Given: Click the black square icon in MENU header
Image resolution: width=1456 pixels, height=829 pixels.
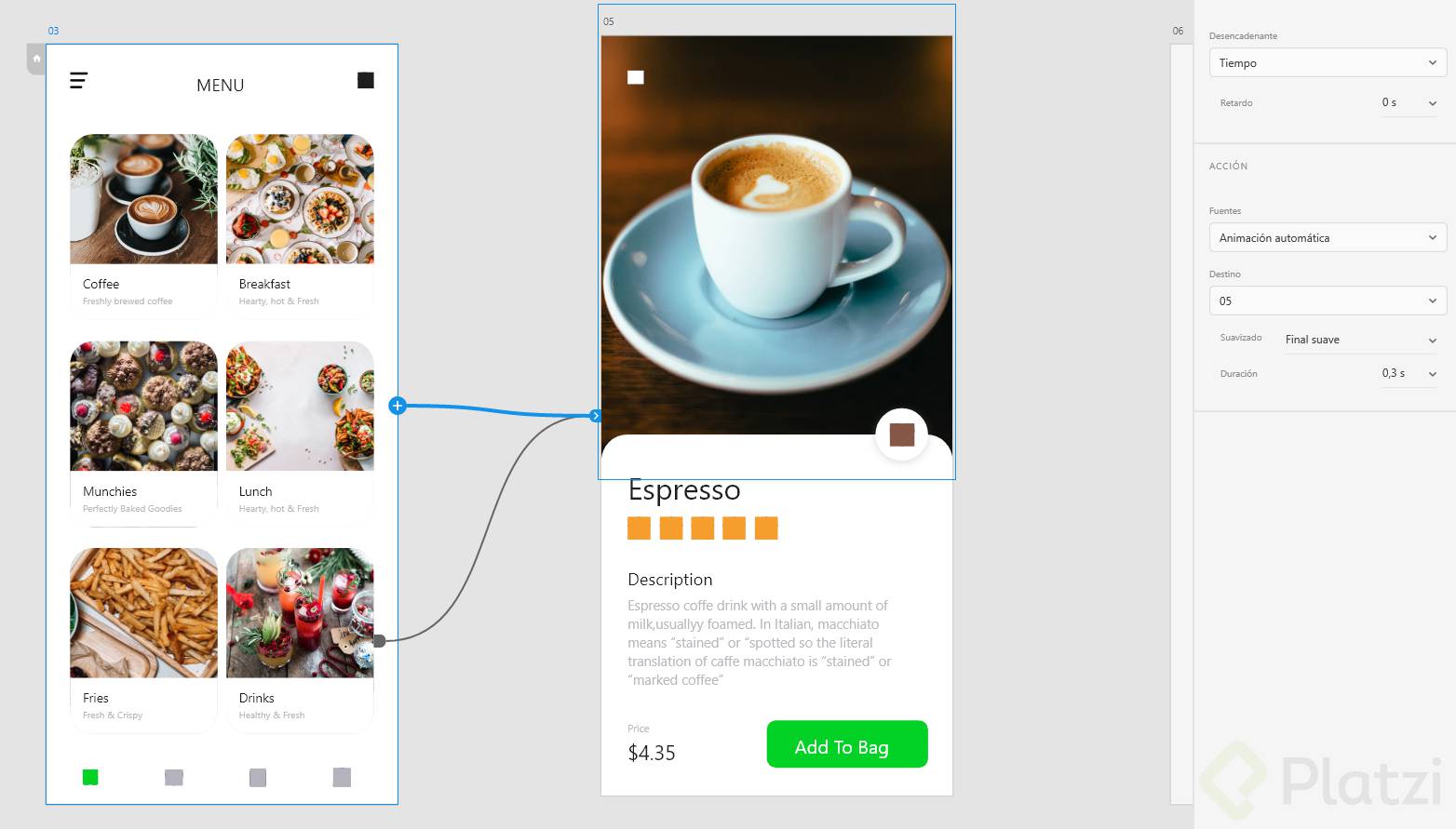Looking at the screenshot, I should (x=366, y=81).
